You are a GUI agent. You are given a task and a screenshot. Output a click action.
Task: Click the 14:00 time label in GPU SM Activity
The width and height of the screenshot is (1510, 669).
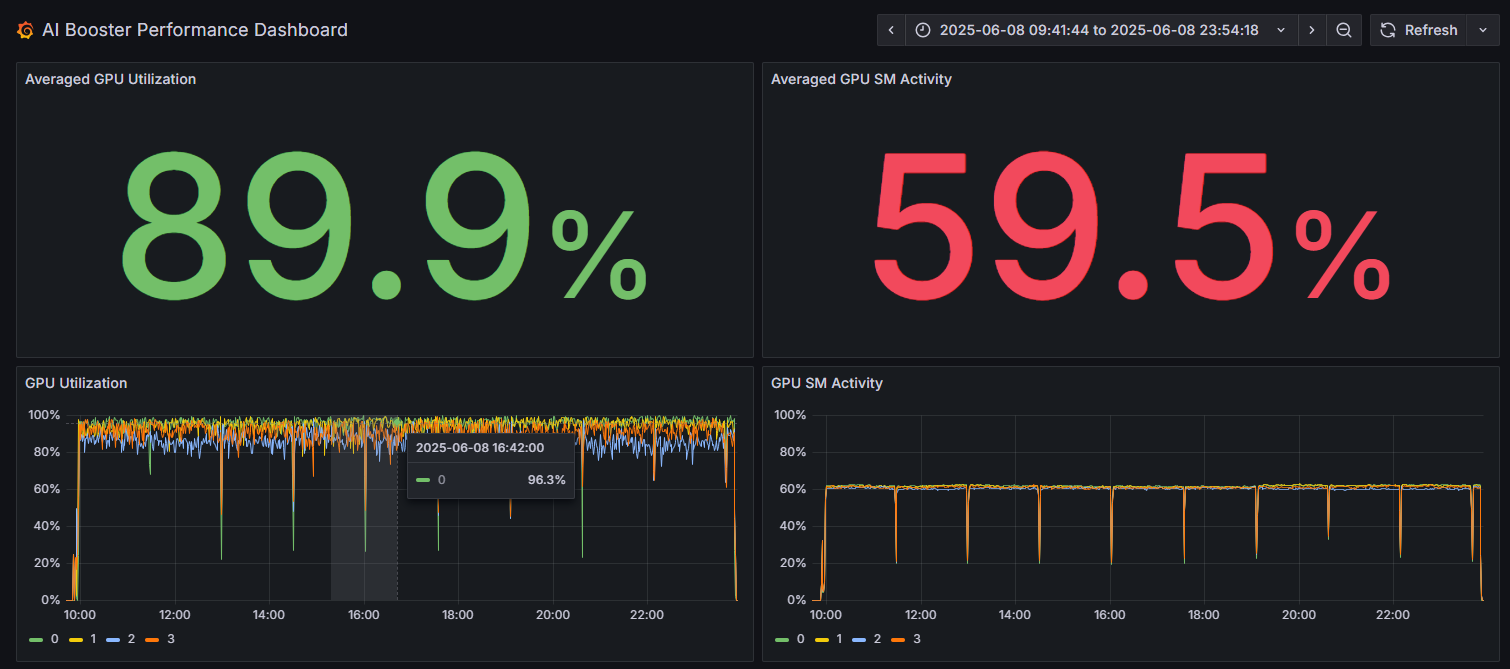click(1015, 615)
